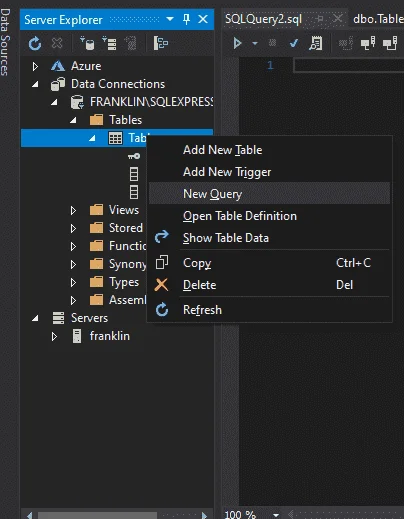This screenshot has height=519, width=404.
Task: Choose Add New Trigger from context menu
Action: [x=269, y=172]
